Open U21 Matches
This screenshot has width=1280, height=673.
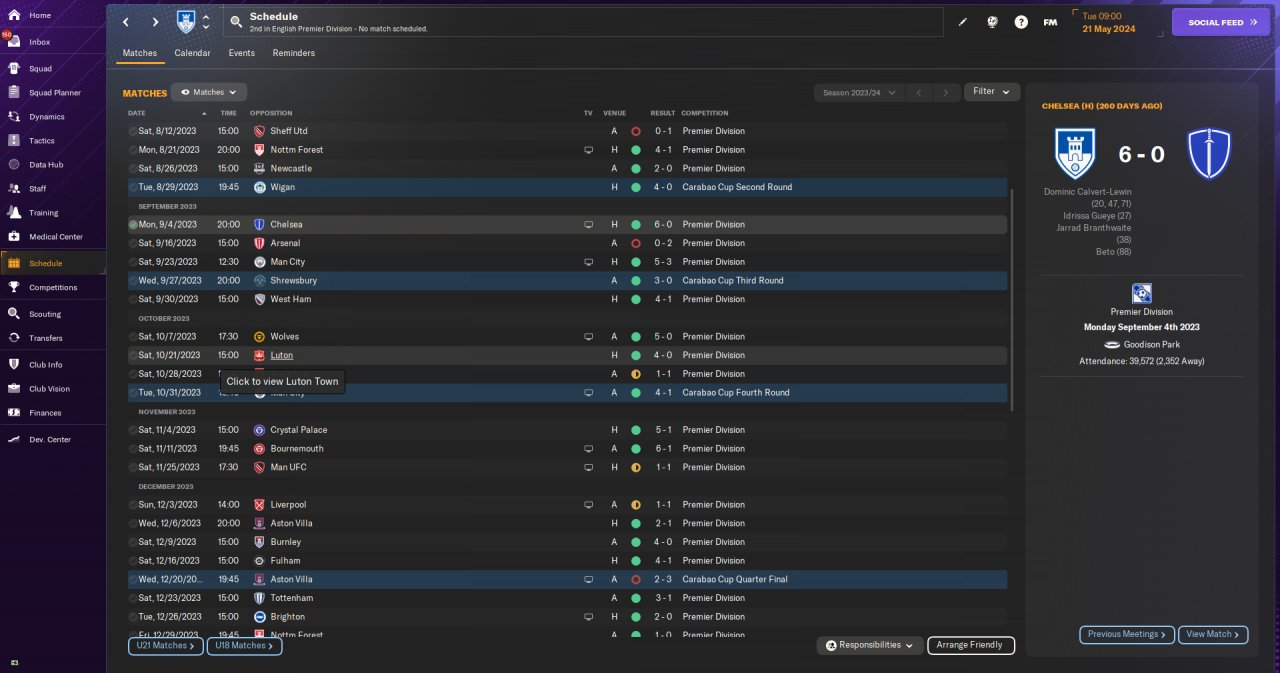coord(164,646)
